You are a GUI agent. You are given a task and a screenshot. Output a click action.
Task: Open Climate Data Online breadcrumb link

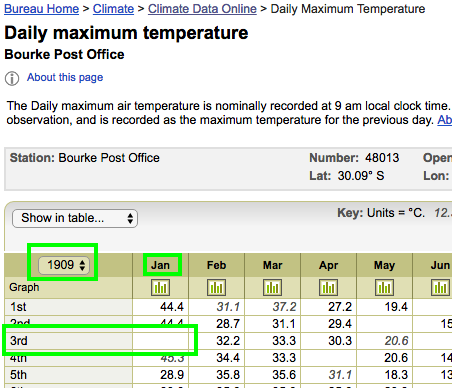click(202, 9)
